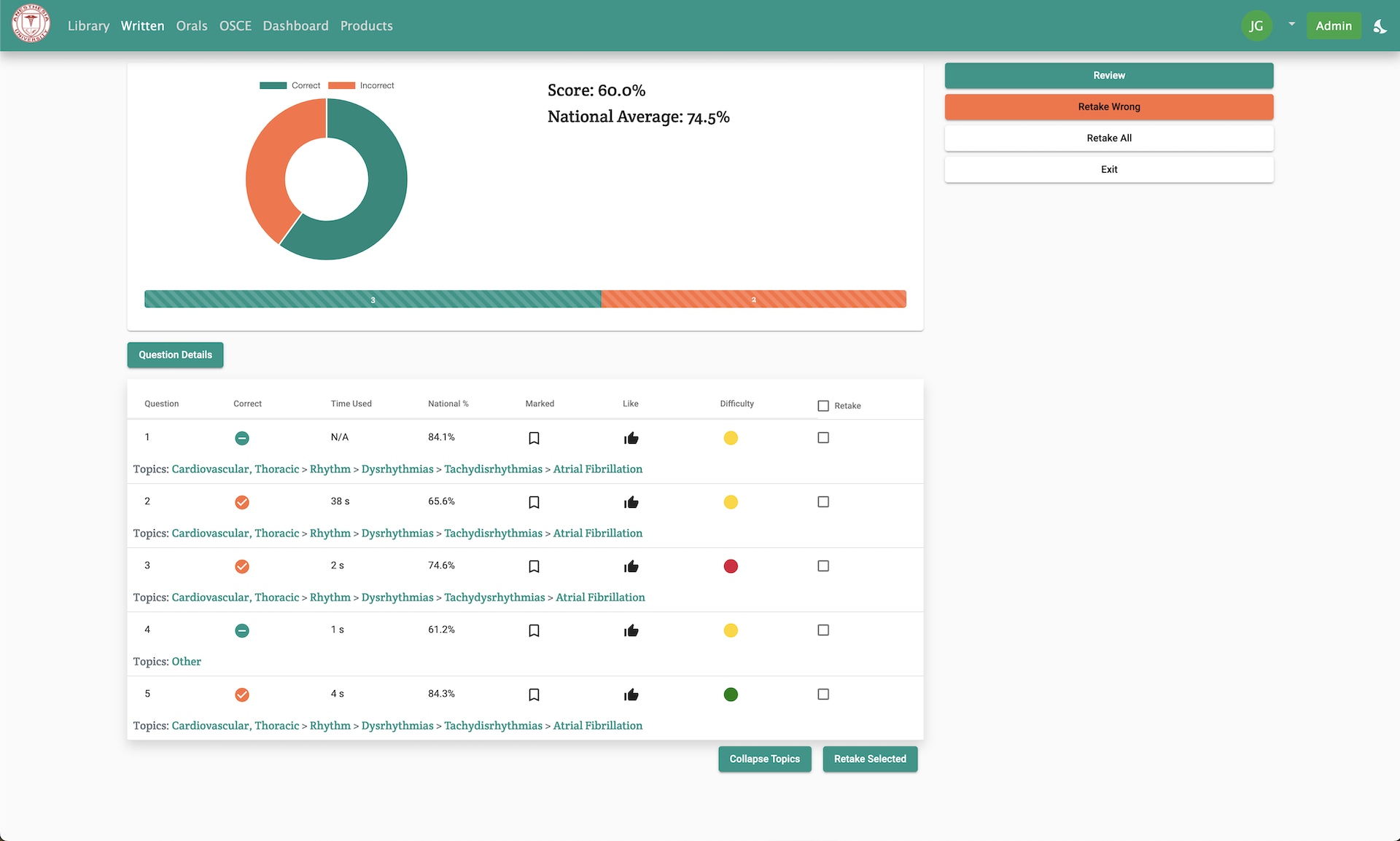This screenshot has width=1400, height=841.
Task: Check the retake box for question 1
Action: (x=823, y=438)
